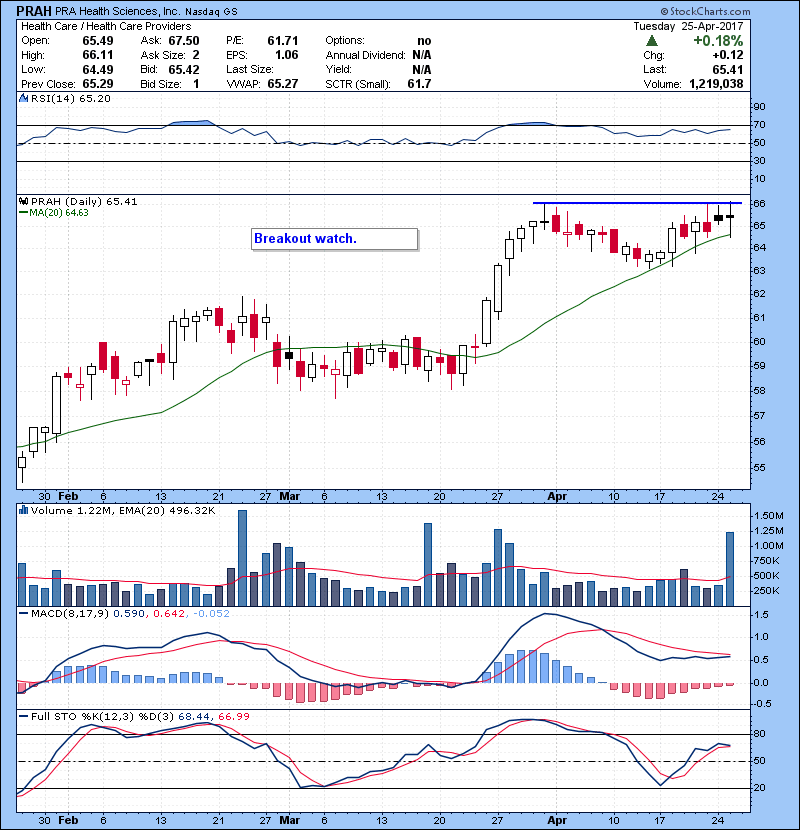Click the Tuesday 25-Apr-2017 date
800x830 pixels.
click(688, 26)
